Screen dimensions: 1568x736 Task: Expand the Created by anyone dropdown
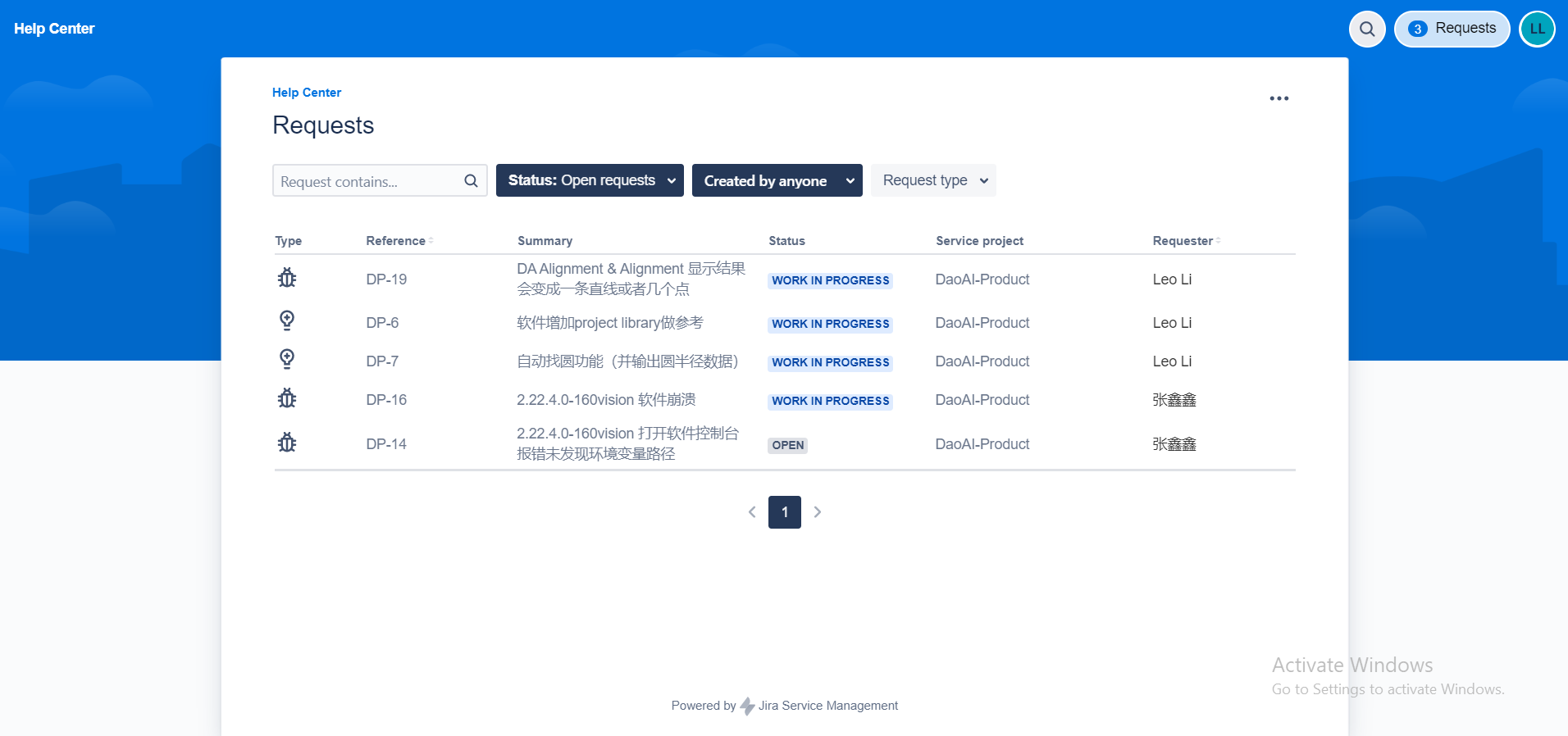[777, 180]
